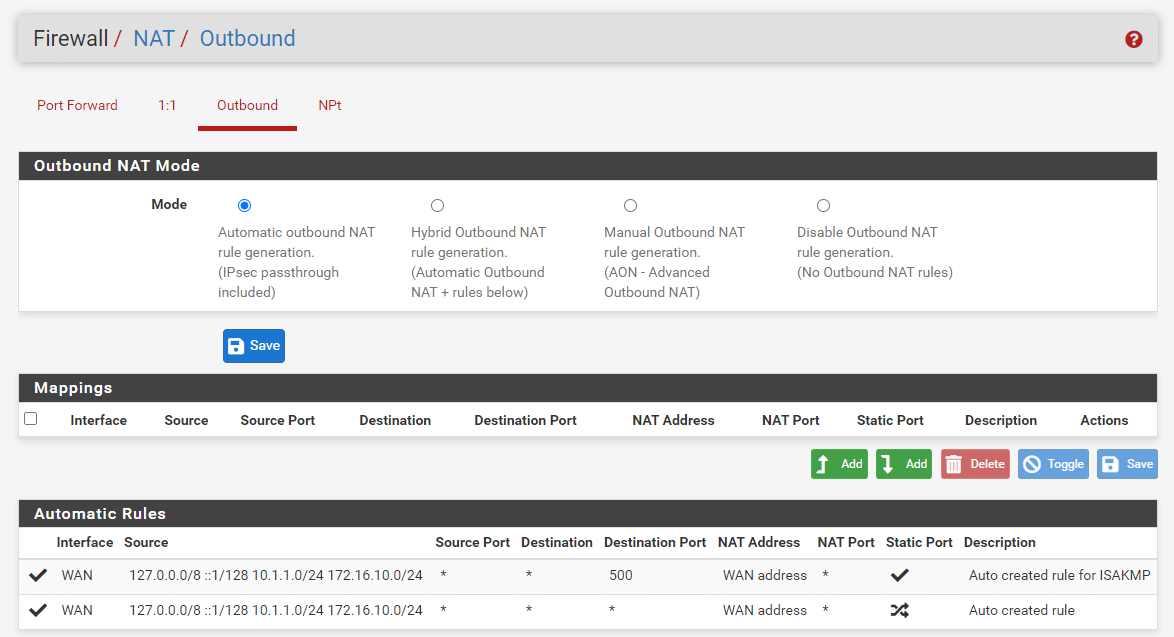Click destination port 500 cell
Screen dimensions: 1174x637
621,576
